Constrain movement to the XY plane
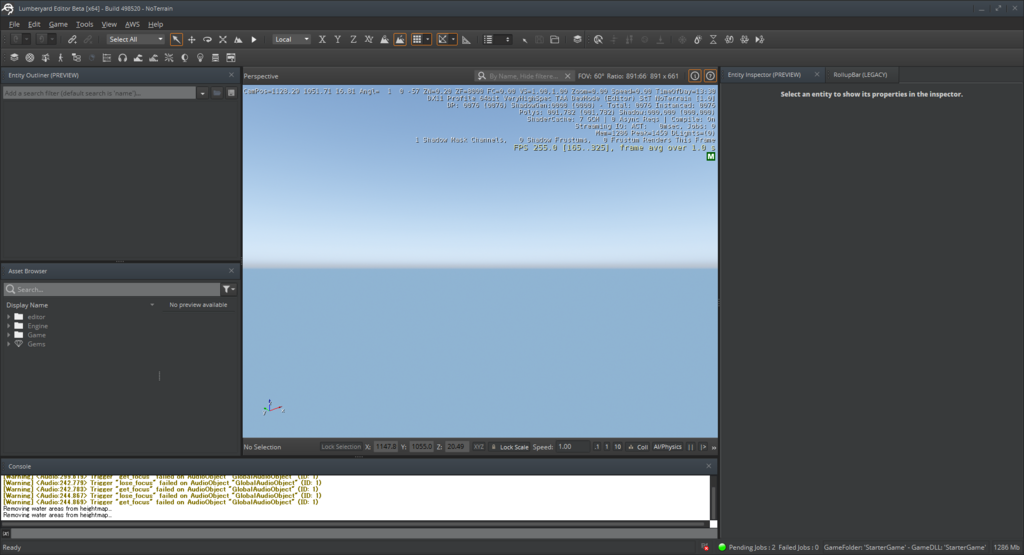The width and height of the screenshot is (1024, 555). 369,40
